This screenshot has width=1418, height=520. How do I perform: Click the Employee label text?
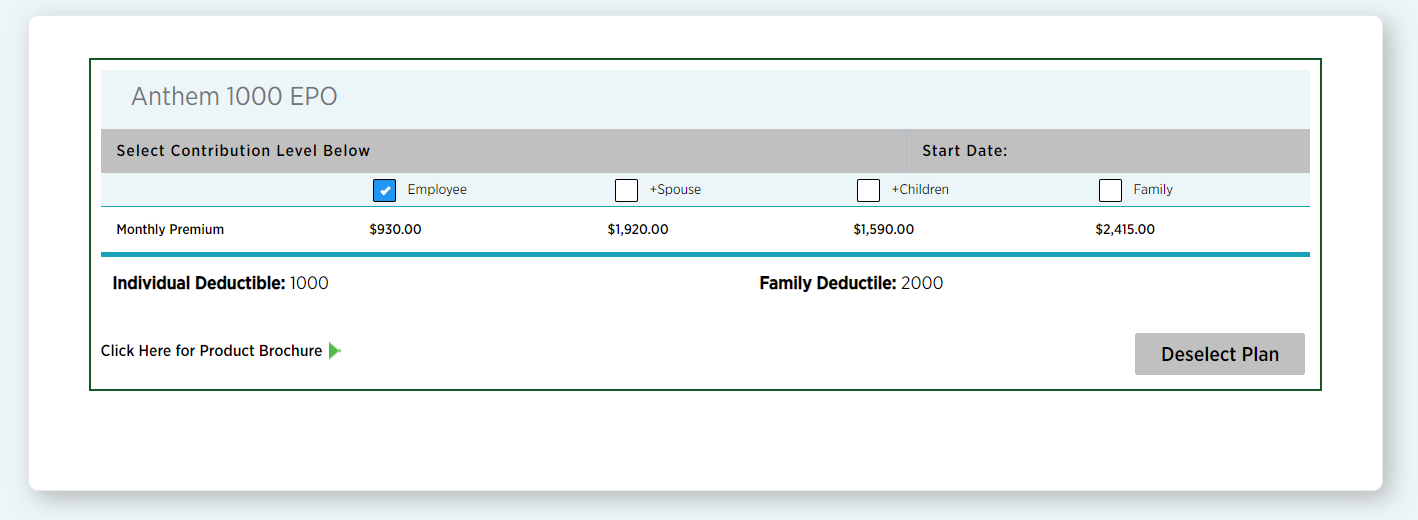pyautogui.click(x=437, y=190)
